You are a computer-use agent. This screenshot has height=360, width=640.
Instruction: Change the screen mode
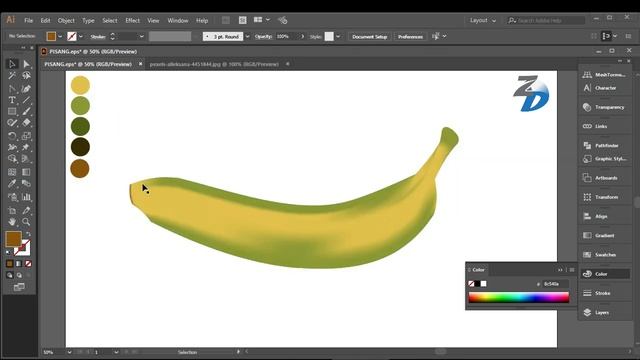pos(19,287)
